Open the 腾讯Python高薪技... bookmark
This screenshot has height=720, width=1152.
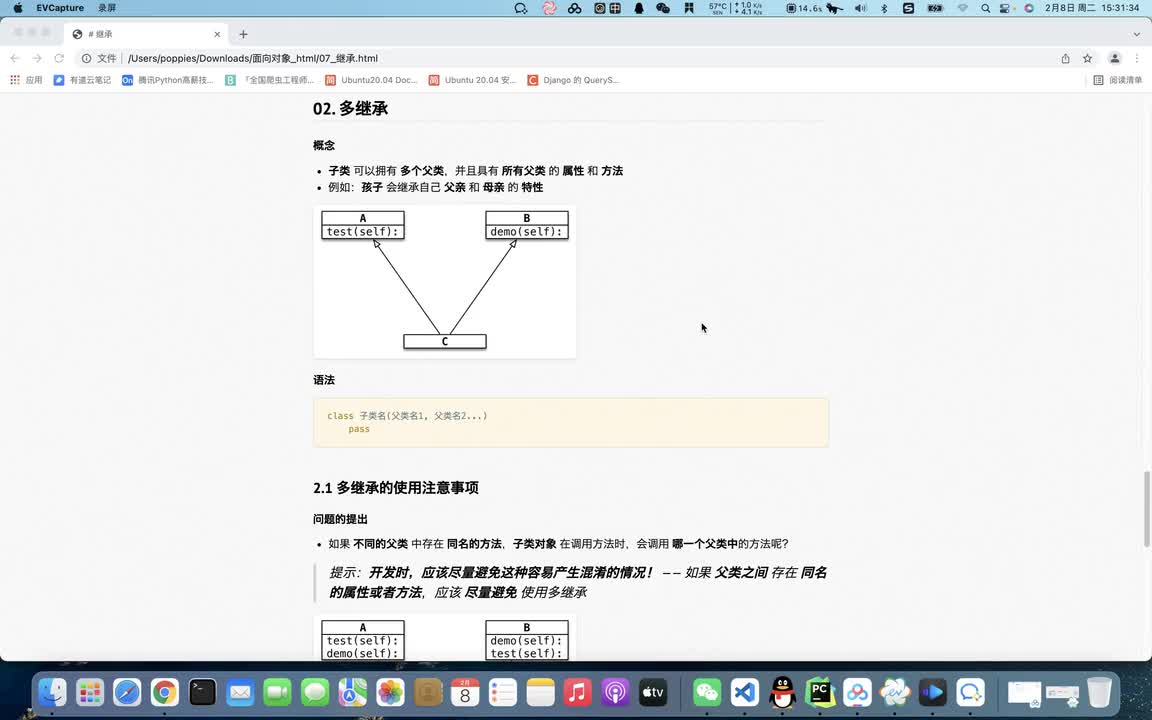[x=168, y=80]
